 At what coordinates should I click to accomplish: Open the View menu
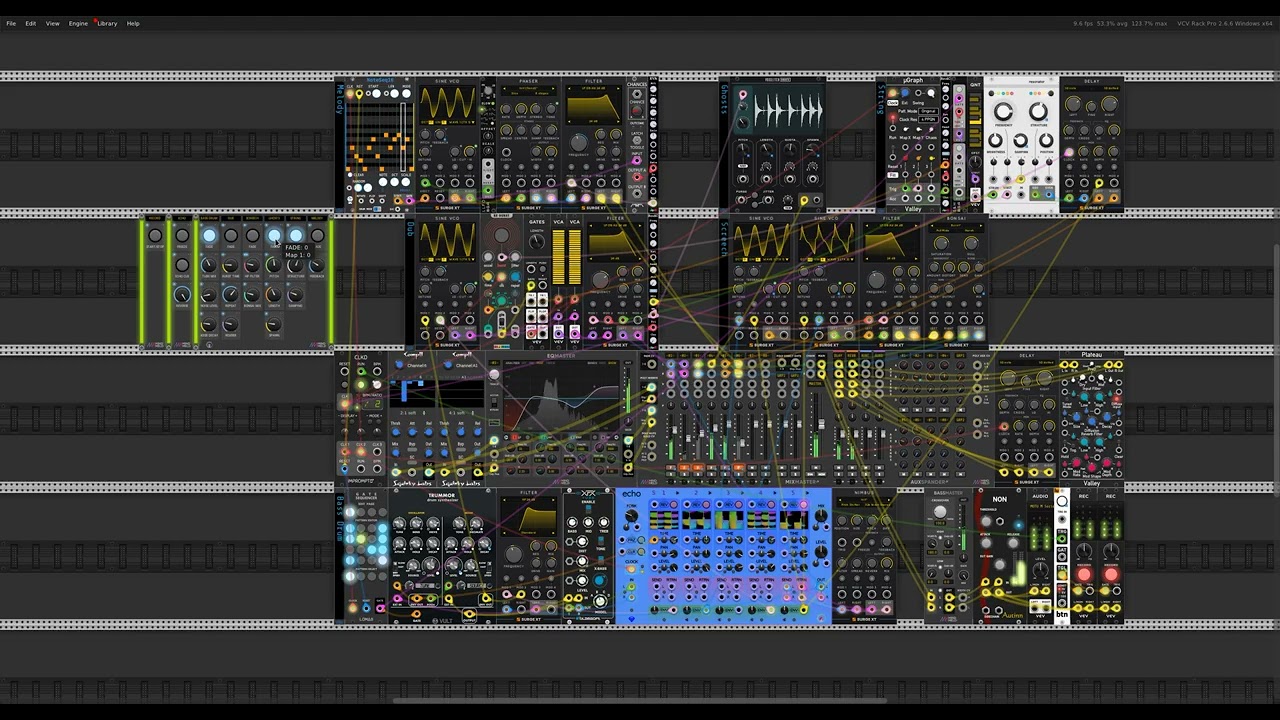click(52, 23)
